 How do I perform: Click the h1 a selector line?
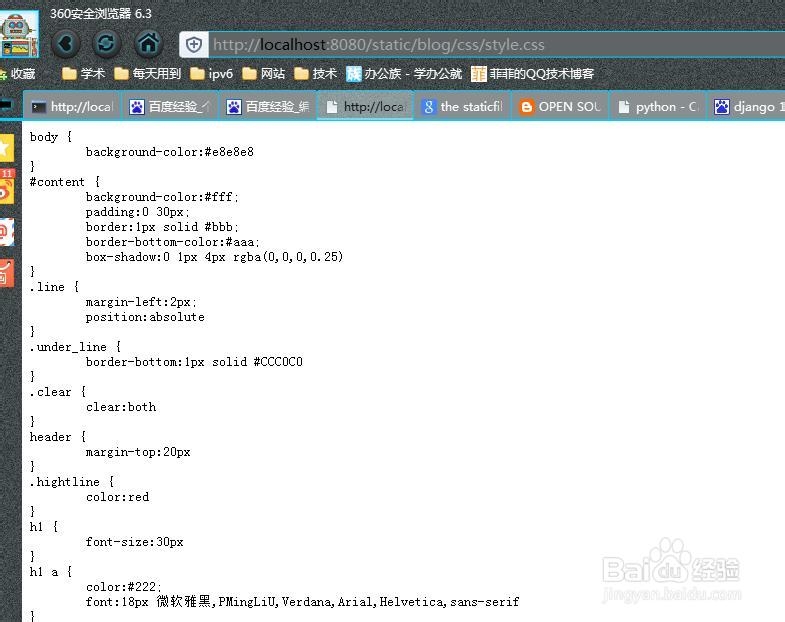51,572
